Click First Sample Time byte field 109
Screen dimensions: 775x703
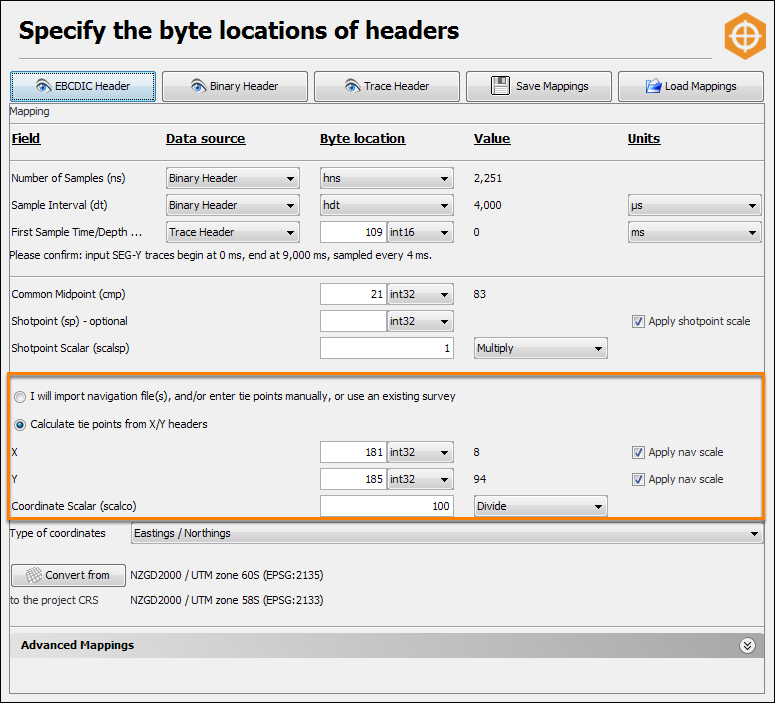pos(353,232)
